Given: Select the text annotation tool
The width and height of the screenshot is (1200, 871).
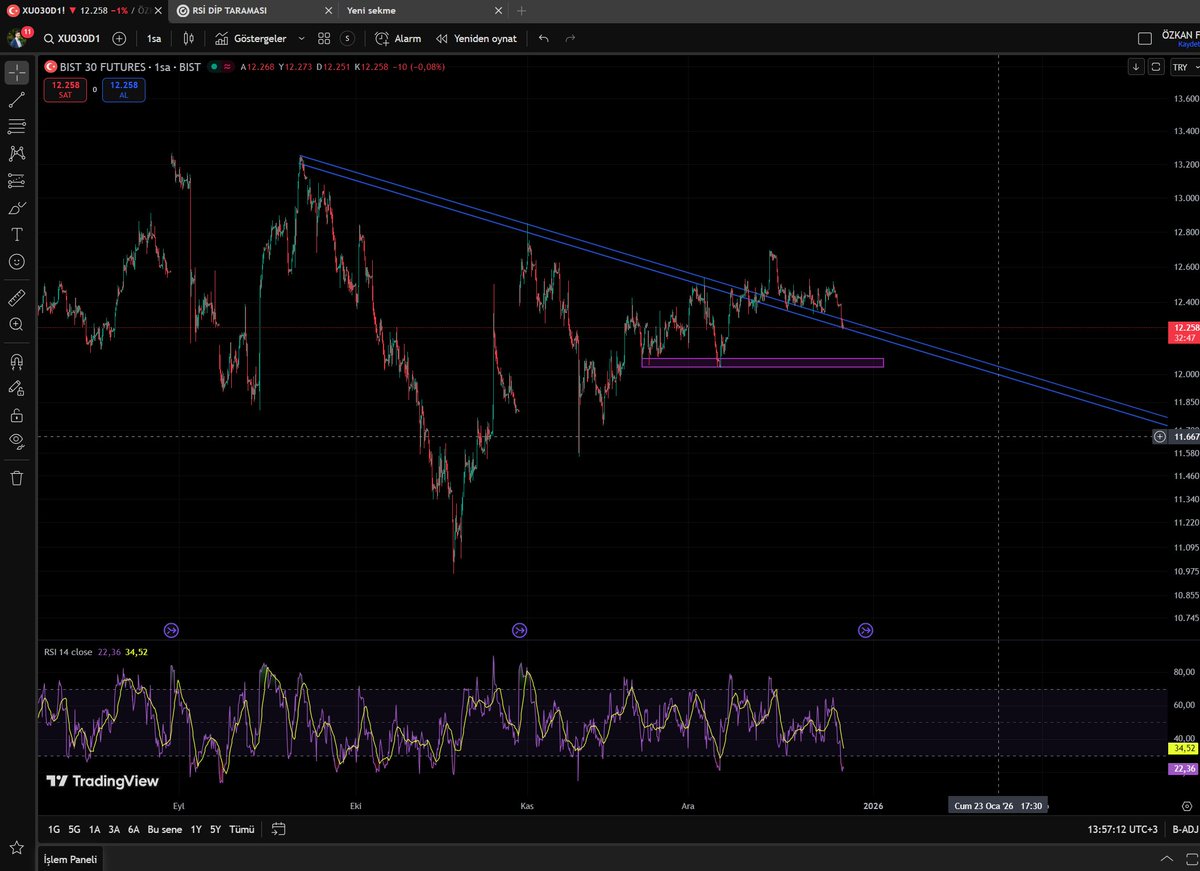Looking at the screenshot, I should 16,234.
